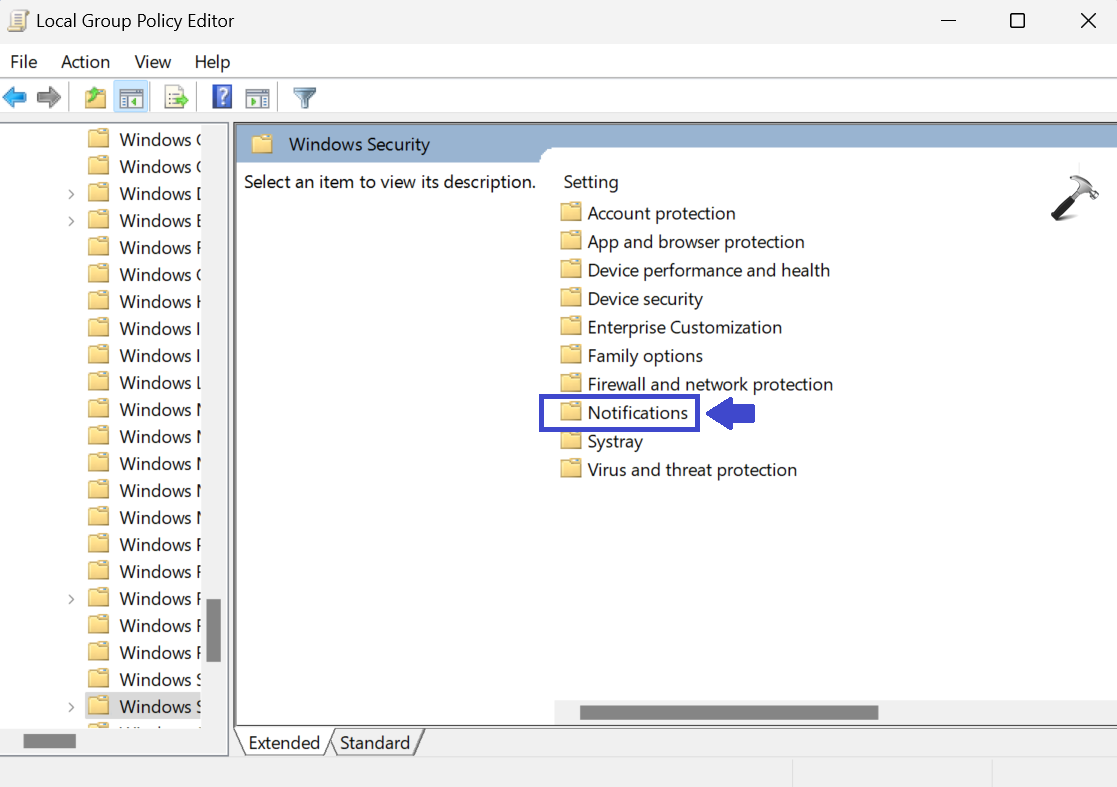Image resolution: width=1117 pixels, height=787 pixels.
Task: Select the Windows H… tree folder
Action: tap(143, 301)
